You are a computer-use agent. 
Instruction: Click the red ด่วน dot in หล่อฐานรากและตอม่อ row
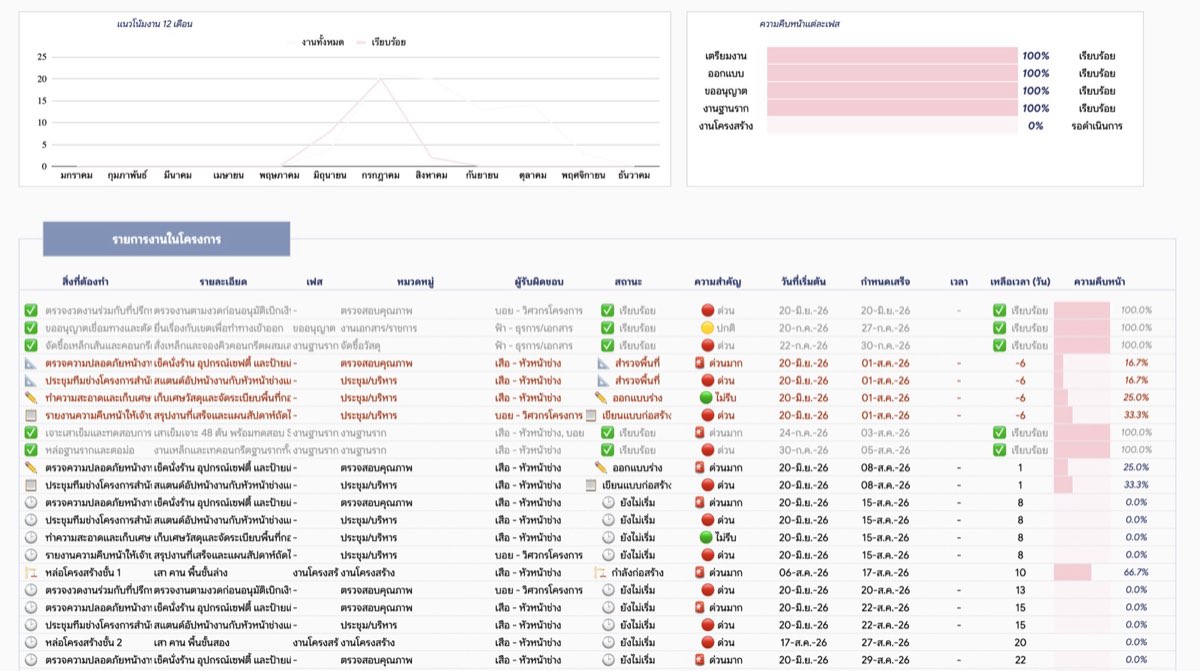coord(707,450)
